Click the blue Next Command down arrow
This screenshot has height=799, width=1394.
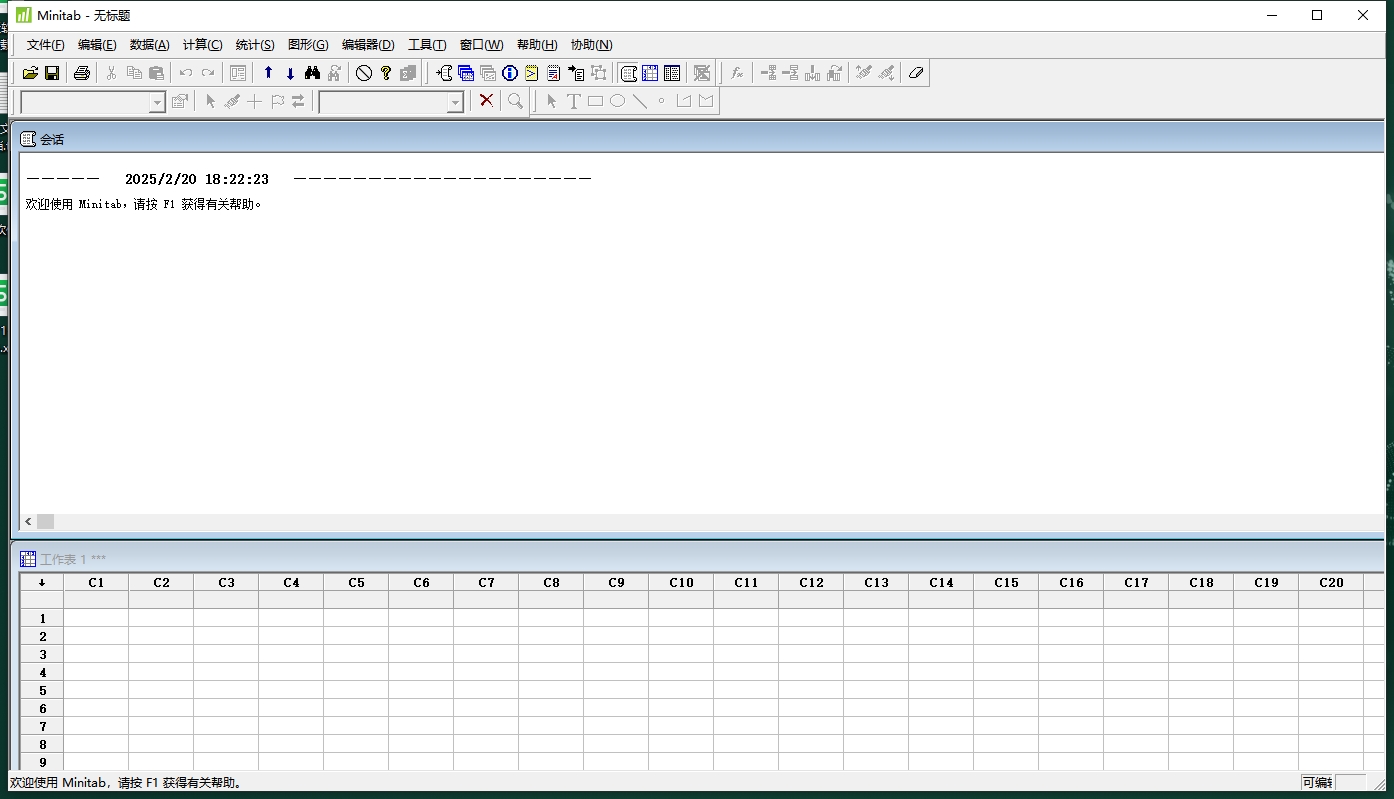tap(290, 73)
